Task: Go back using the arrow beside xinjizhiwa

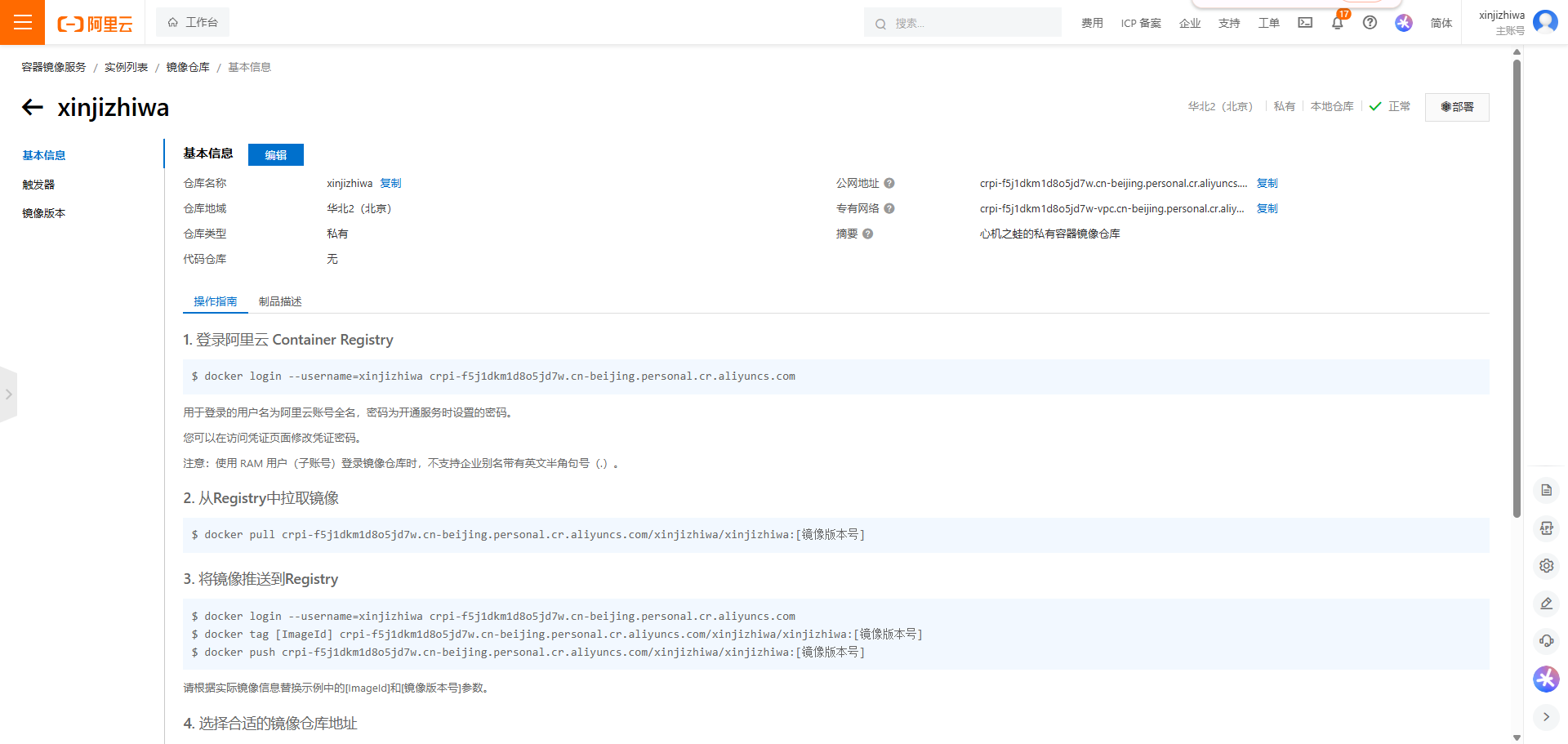Action: 33,107
